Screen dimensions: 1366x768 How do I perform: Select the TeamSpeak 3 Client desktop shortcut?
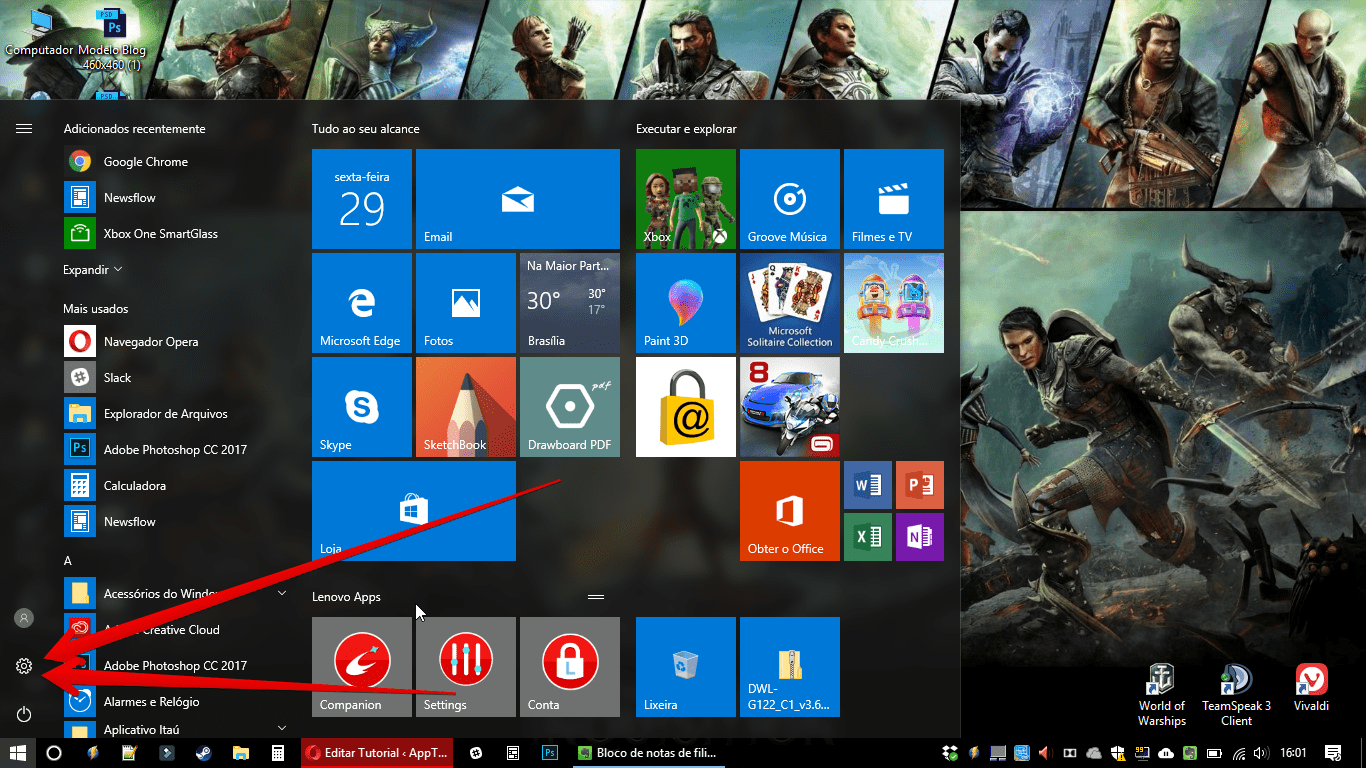pyautogui.click(x=1236, y=695)
